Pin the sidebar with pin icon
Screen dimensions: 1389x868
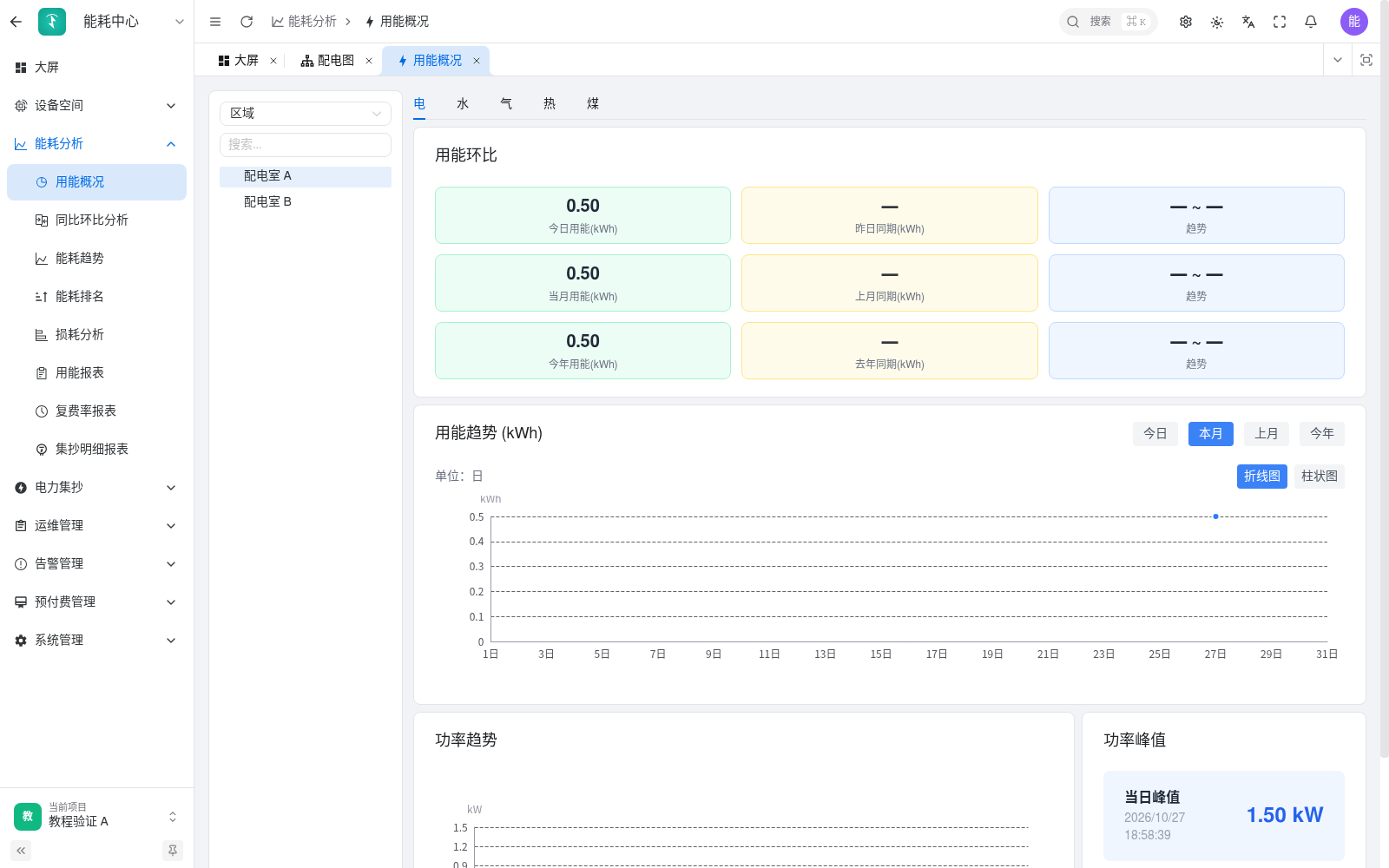(173, 851)
